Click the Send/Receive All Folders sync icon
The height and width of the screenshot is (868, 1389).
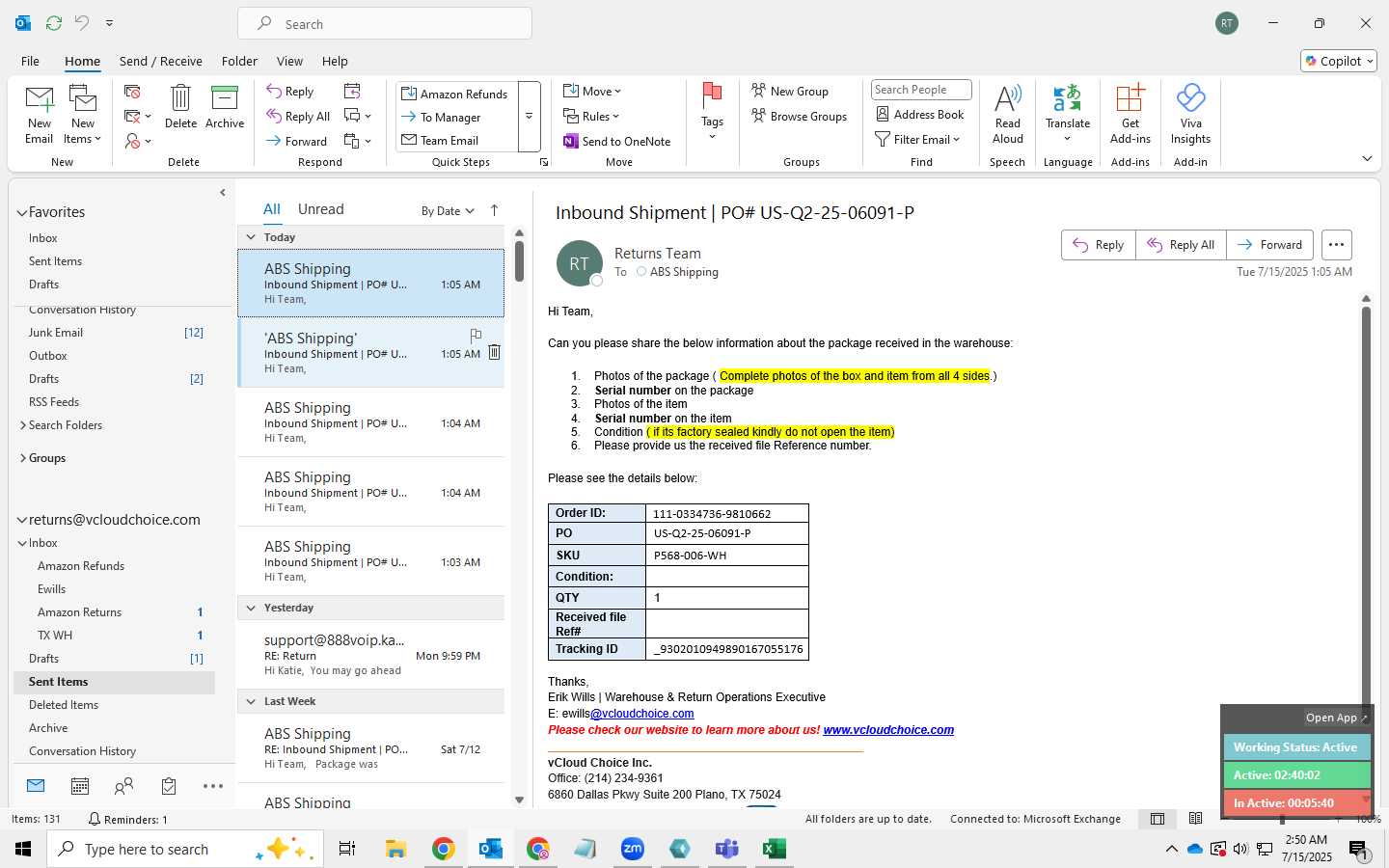pyautogui.click(x=54, y=23)
